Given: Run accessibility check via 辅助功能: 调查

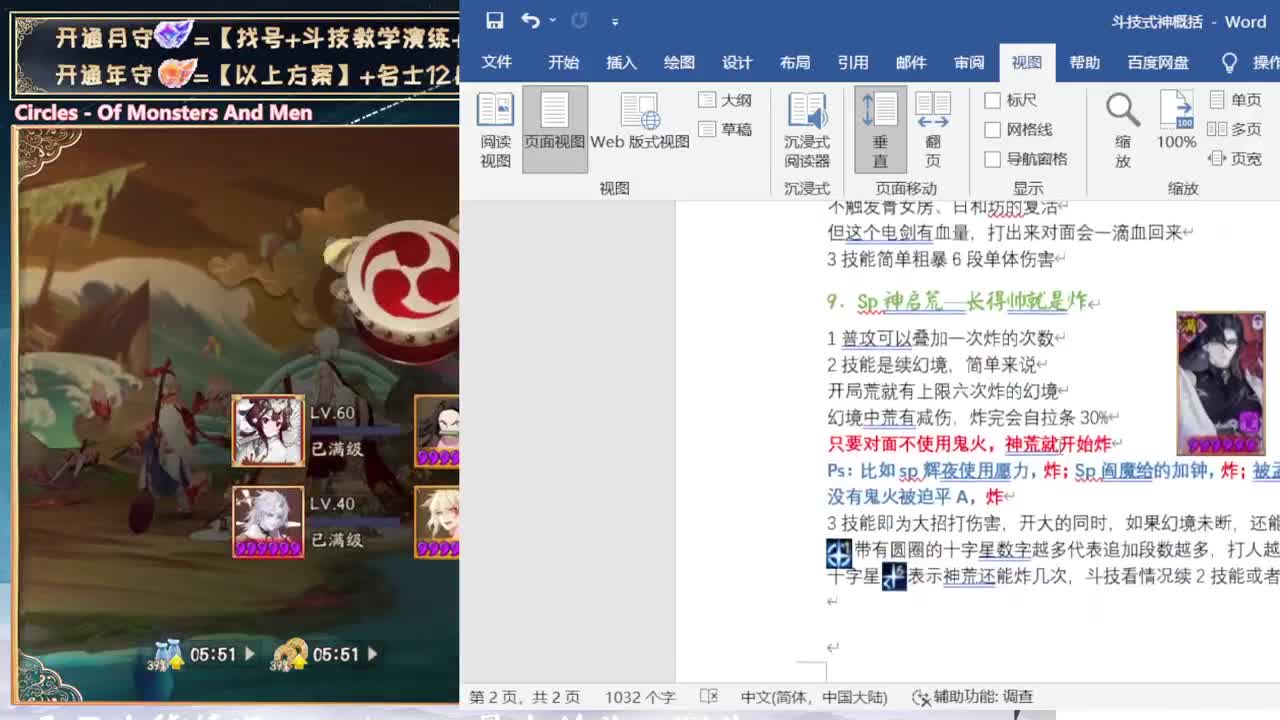Looking at the screenshot, I should [x=975, y=698].
